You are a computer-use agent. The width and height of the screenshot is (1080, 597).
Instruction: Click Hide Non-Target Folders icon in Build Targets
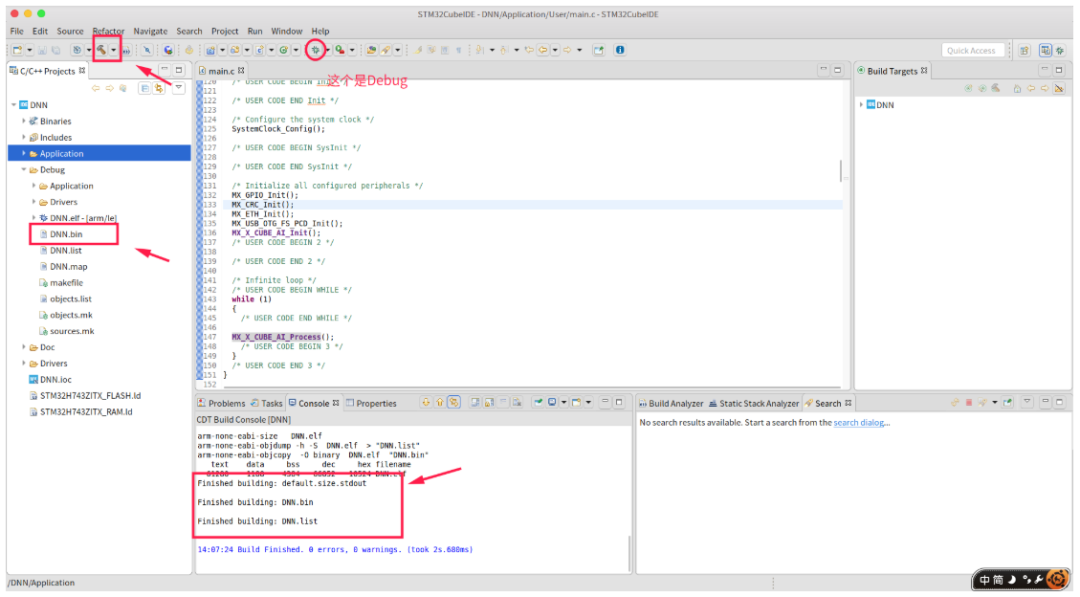[x=1059, y=88]
